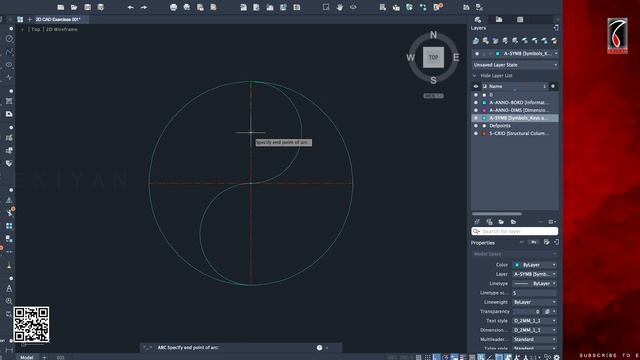The image size is (640, 360).
Task: Click the Linetype scale value field
Action: point(534,293)
